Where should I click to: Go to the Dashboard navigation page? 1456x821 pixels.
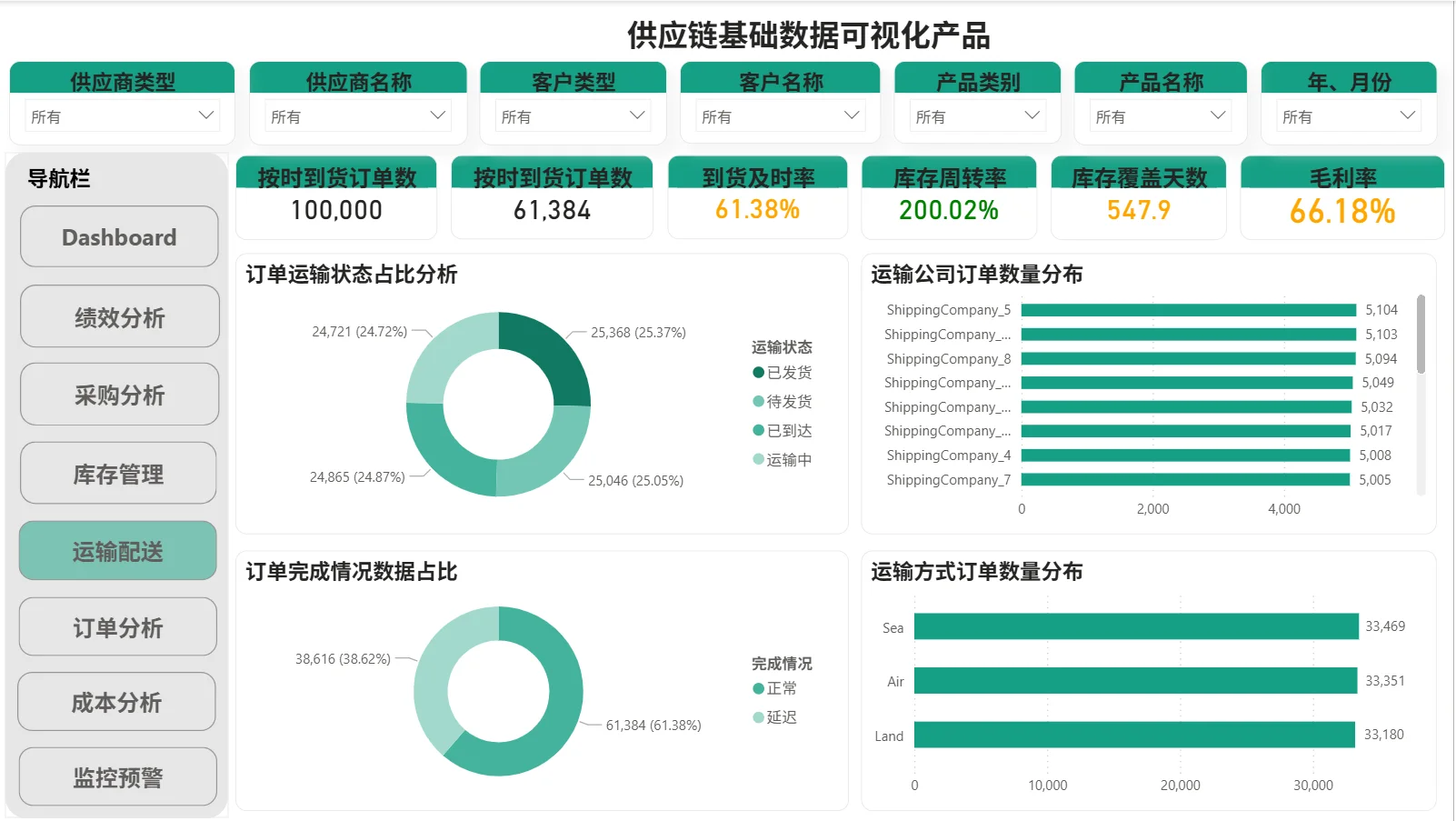pyautogui.click(x=119, y=237)
